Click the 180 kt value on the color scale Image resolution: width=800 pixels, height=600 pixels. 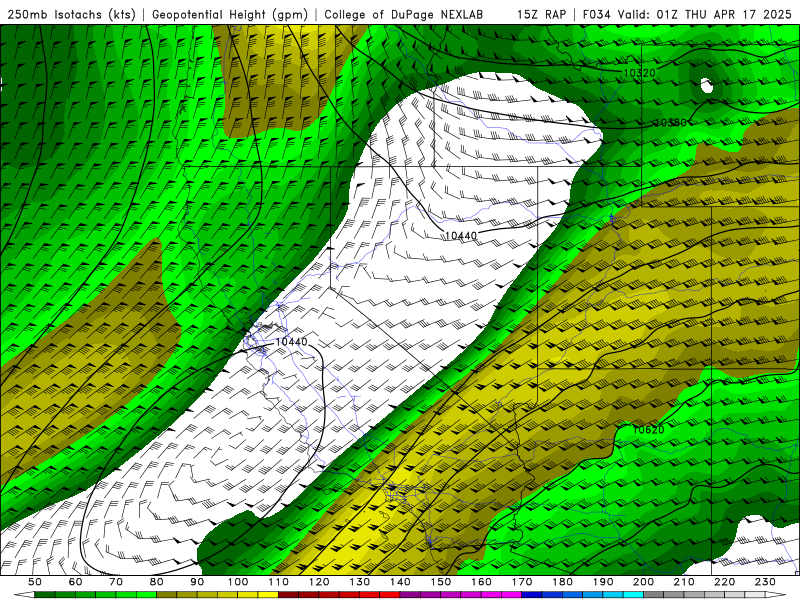click(563, 582)
